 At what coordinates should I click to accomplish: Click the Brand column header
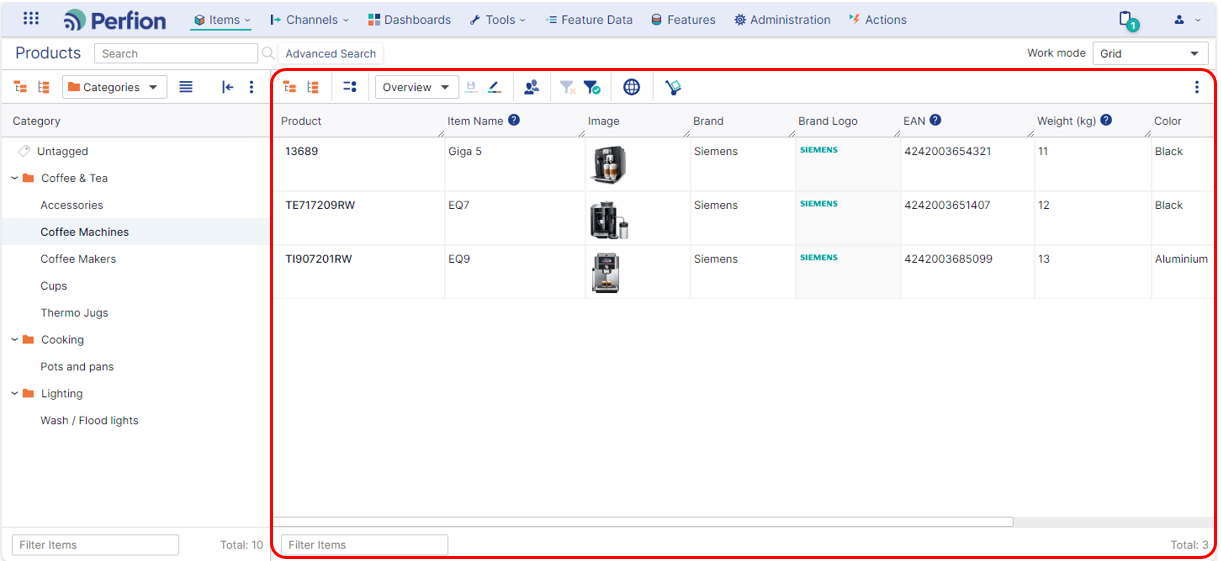(x=708, y=121)
